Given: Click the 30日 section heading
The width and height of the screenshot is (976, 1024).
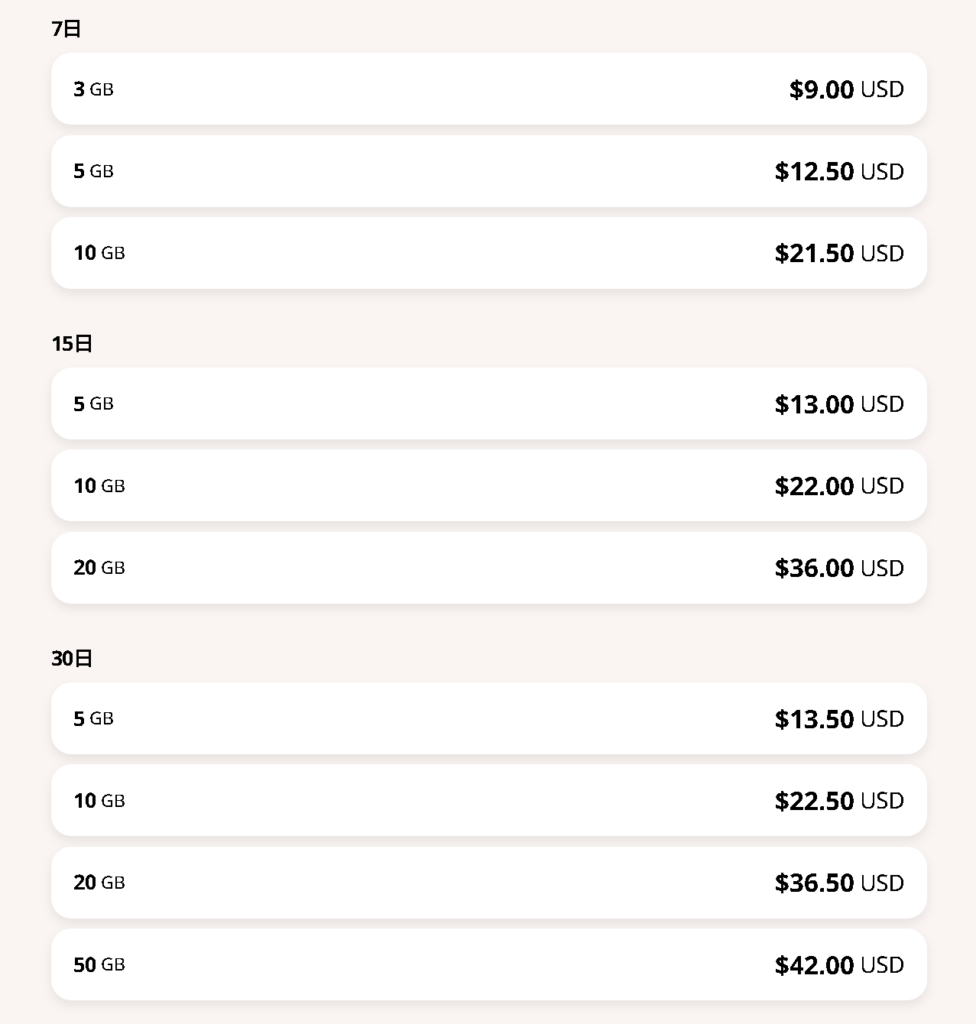Looking at the screenshot, I should coord(72,658).
